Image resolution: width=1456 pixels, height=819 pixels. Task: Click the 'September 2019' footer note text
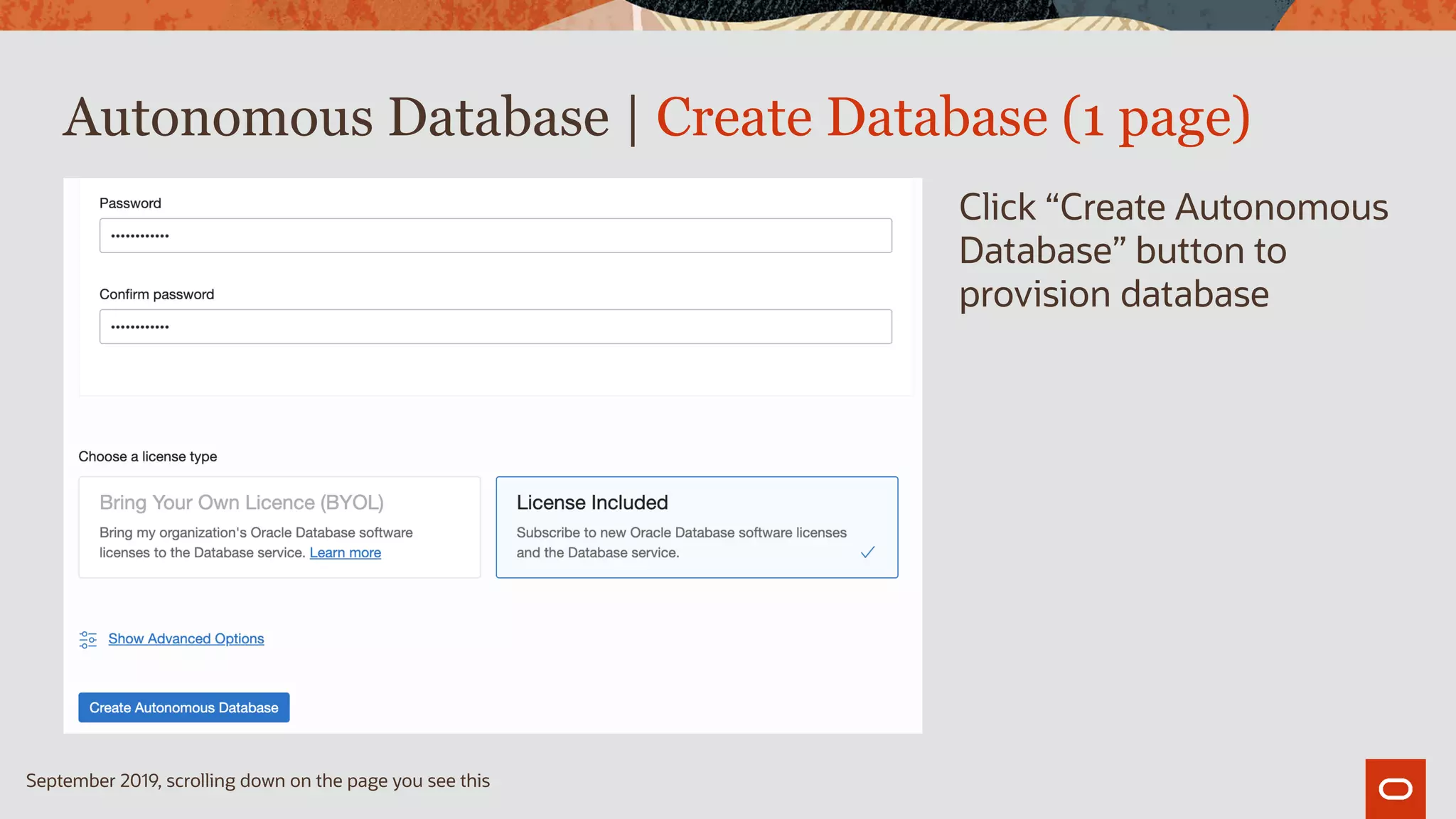[258, 781]
